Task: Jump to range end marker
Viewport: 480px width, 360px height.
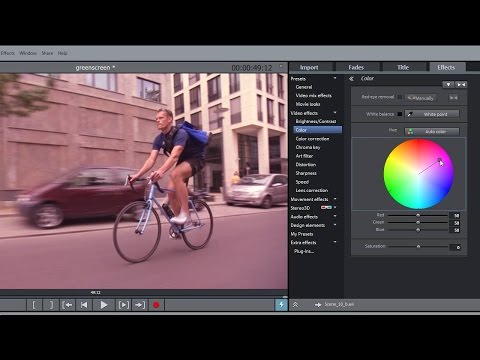Action: 140,305
